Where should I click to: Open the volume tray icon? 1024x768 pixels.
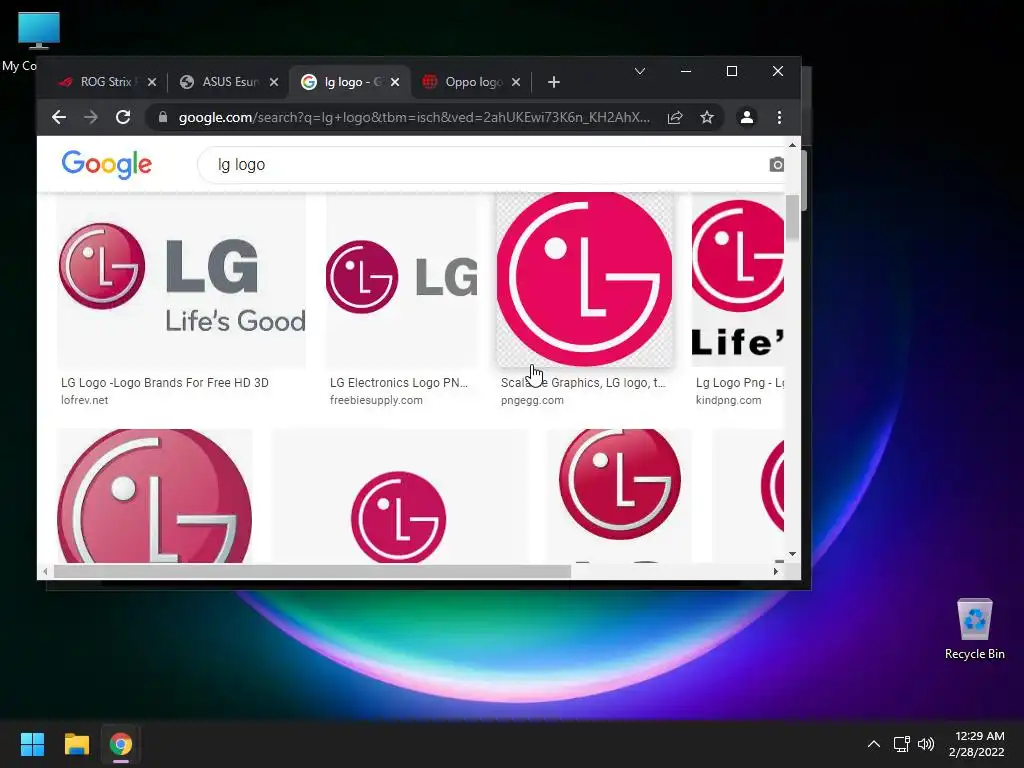coord(926,744)
